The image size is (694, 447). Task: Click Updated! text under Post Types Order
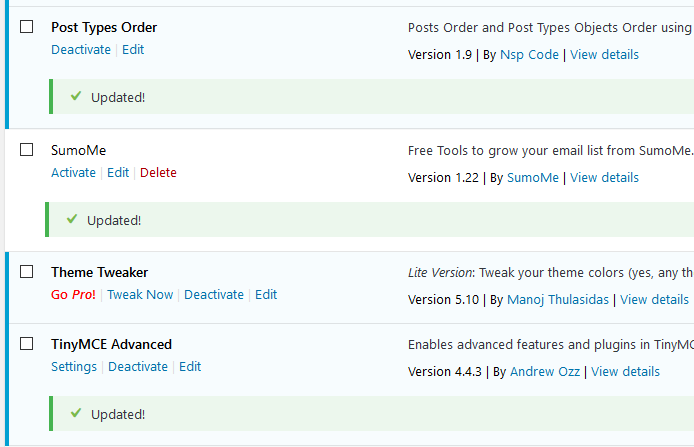118,97
